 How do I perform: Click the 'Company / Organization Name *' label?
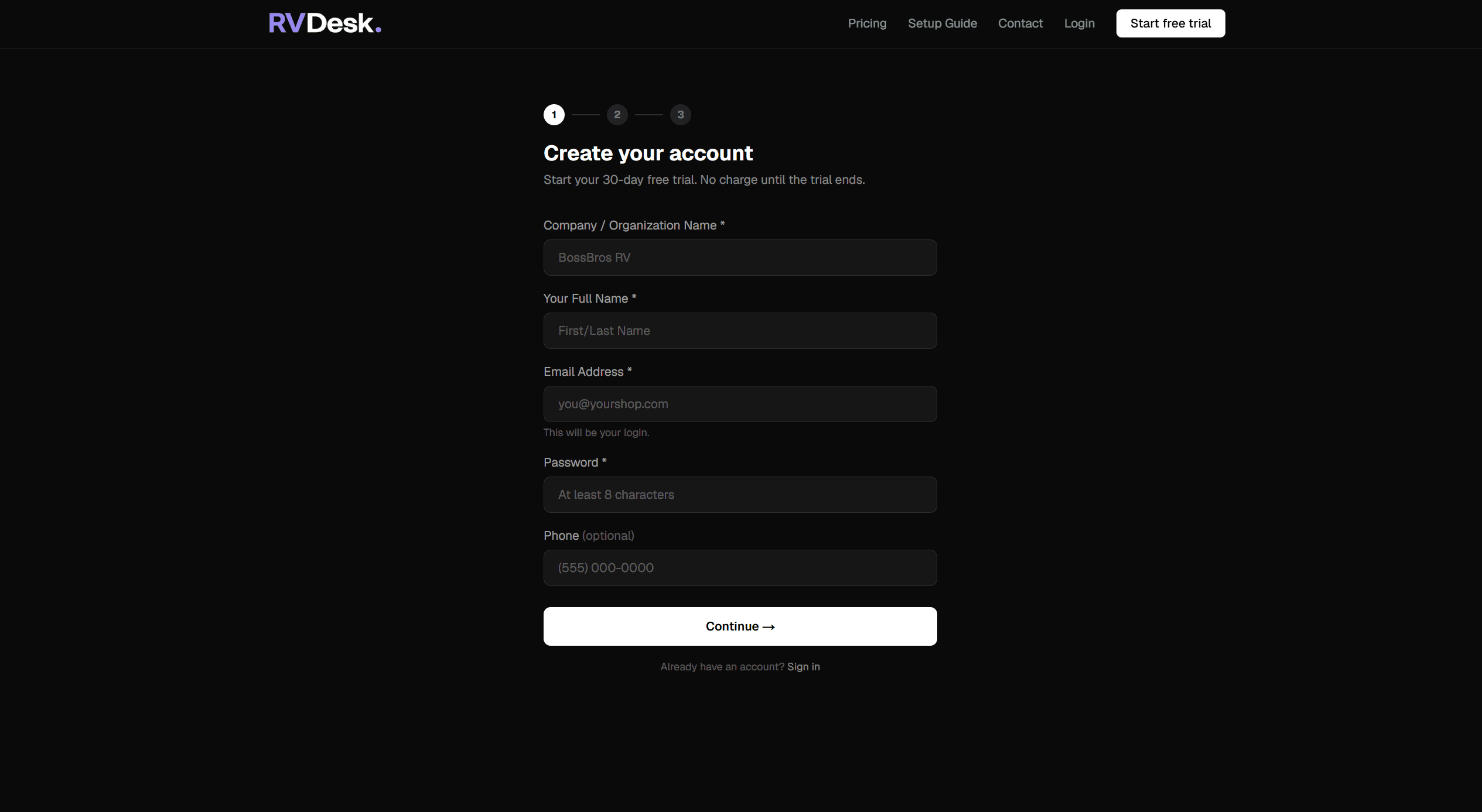634,225
